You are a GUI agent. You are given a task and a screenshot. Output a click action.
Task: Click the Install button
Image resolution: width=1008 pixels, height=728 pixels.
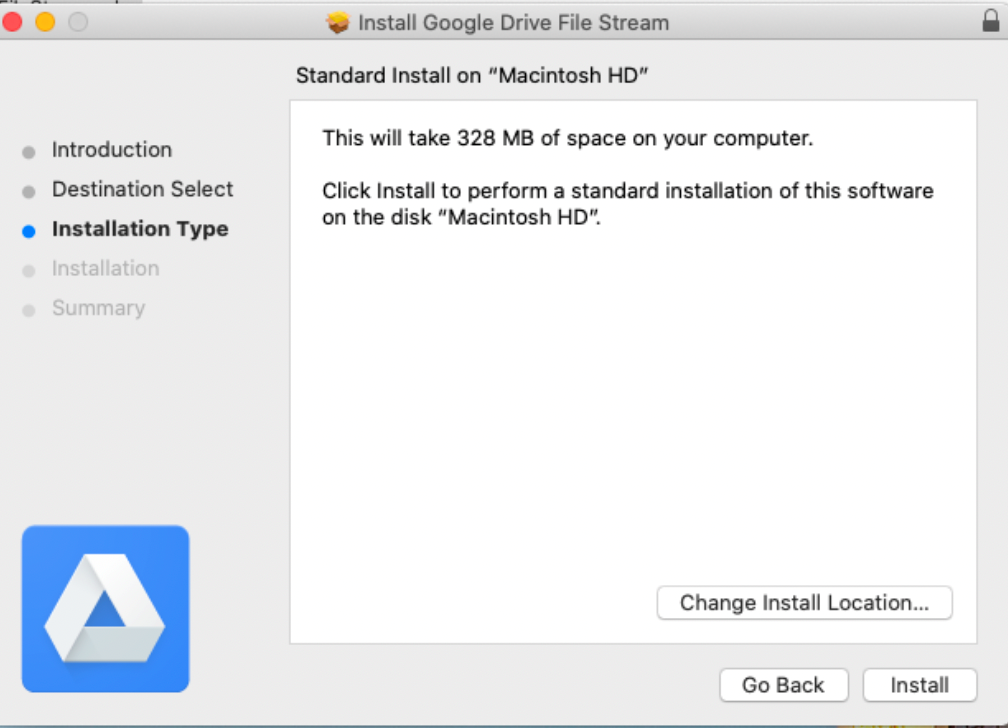coord(919,685)
